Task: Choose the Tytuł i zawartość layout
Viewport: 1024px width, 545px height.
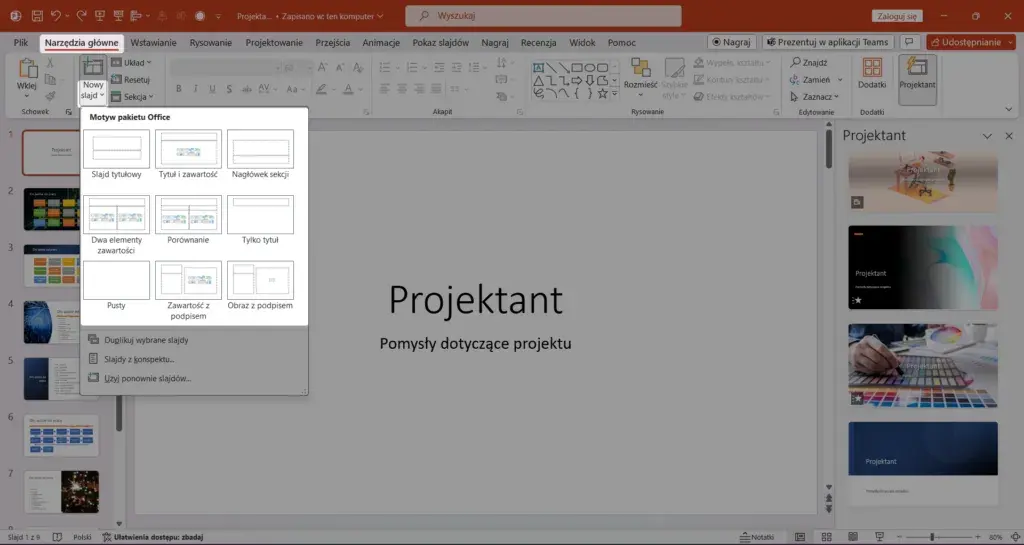Action: coord(188,155)
